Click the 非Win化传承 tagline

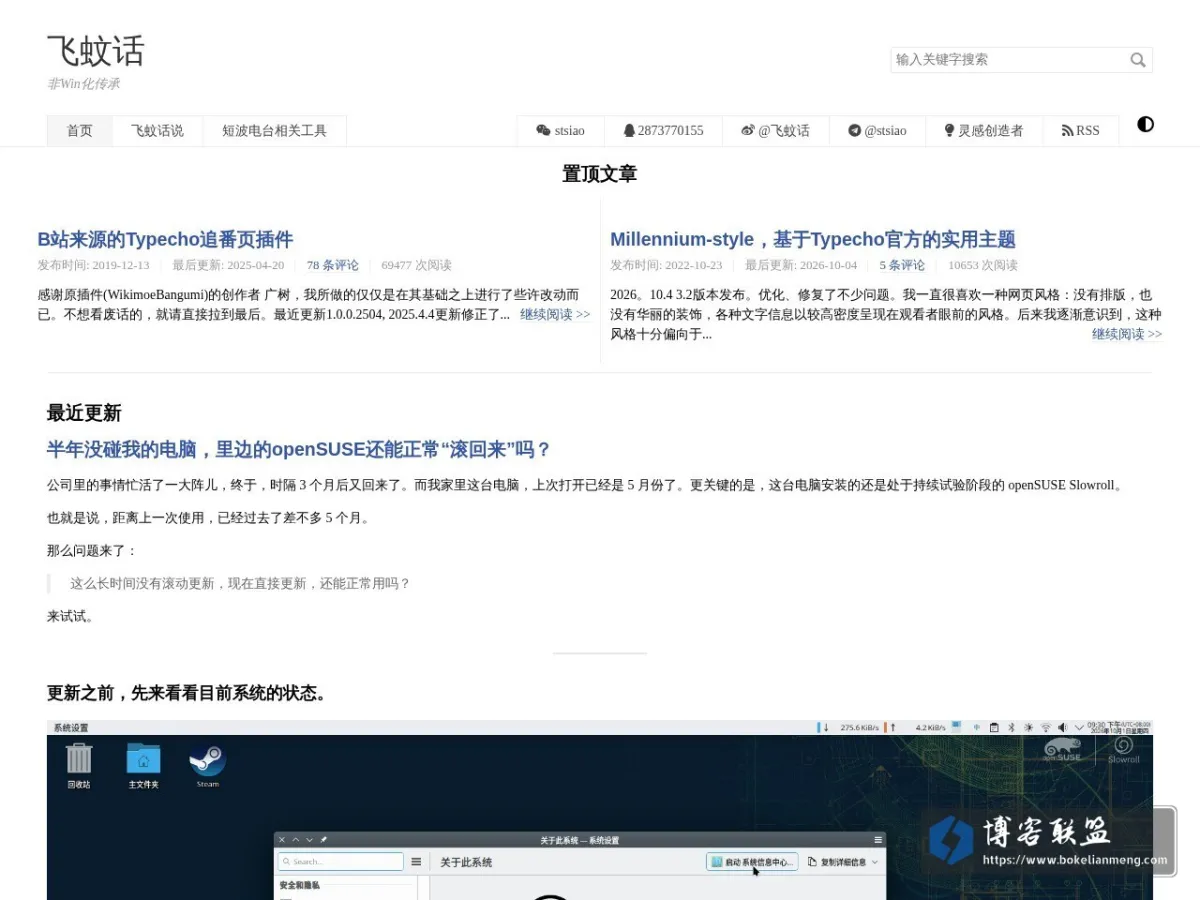[84, 84]
